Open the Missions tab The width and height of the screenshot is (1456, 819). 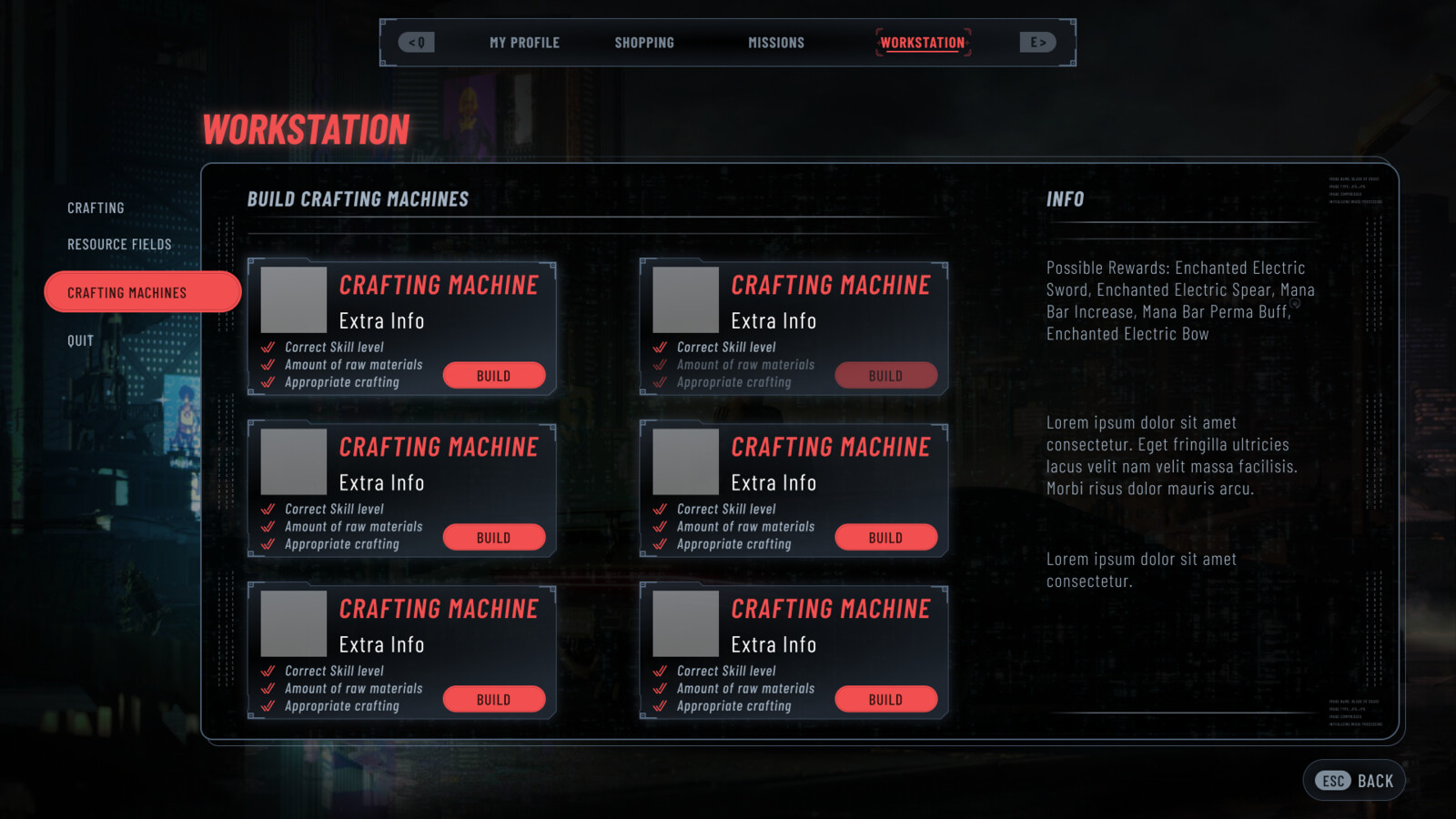[776, 43]
